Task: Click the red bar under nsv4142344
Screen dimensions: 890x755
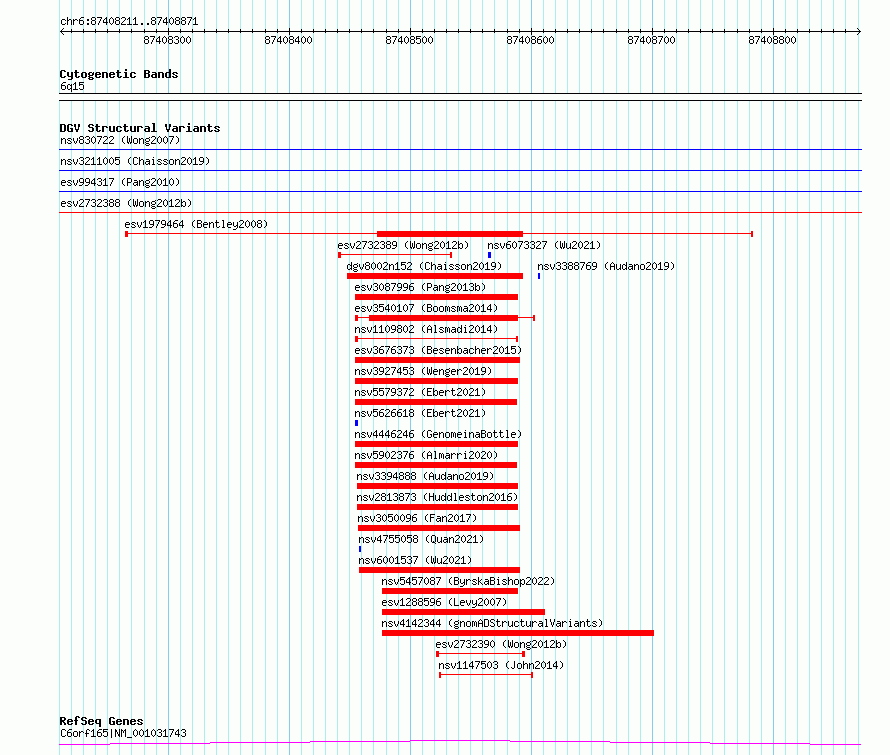Action: [x=518, y=633]
